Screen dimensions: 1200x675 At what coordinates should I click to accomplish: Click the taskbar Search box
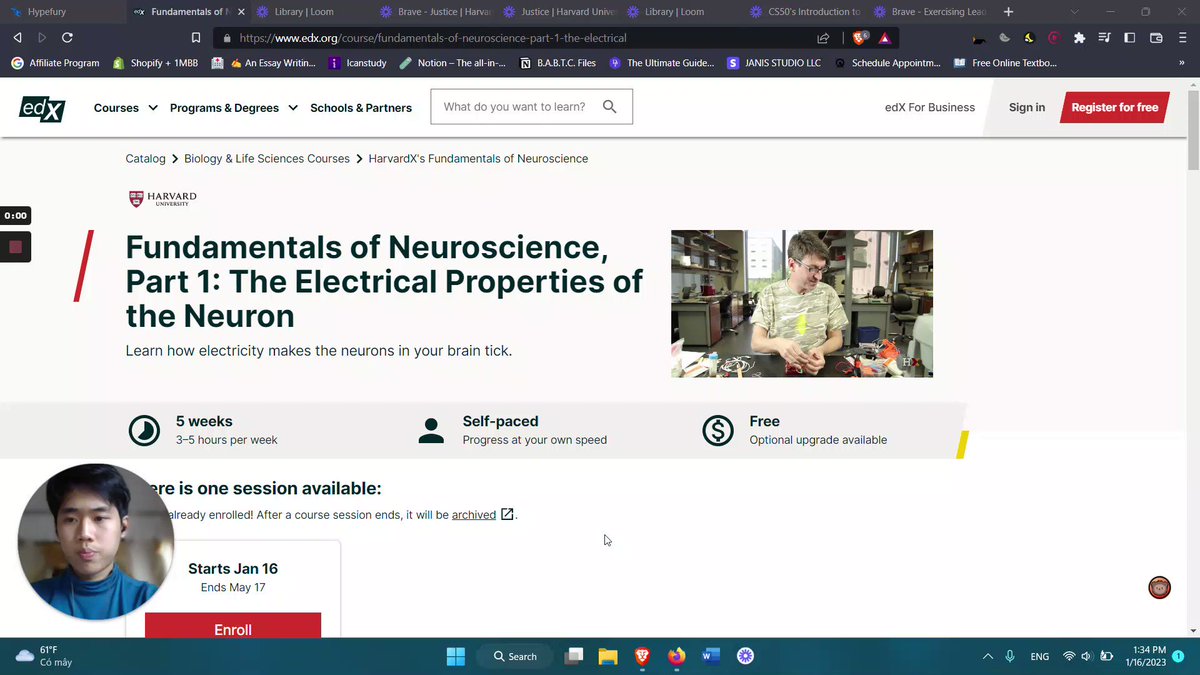click(516, 656)
